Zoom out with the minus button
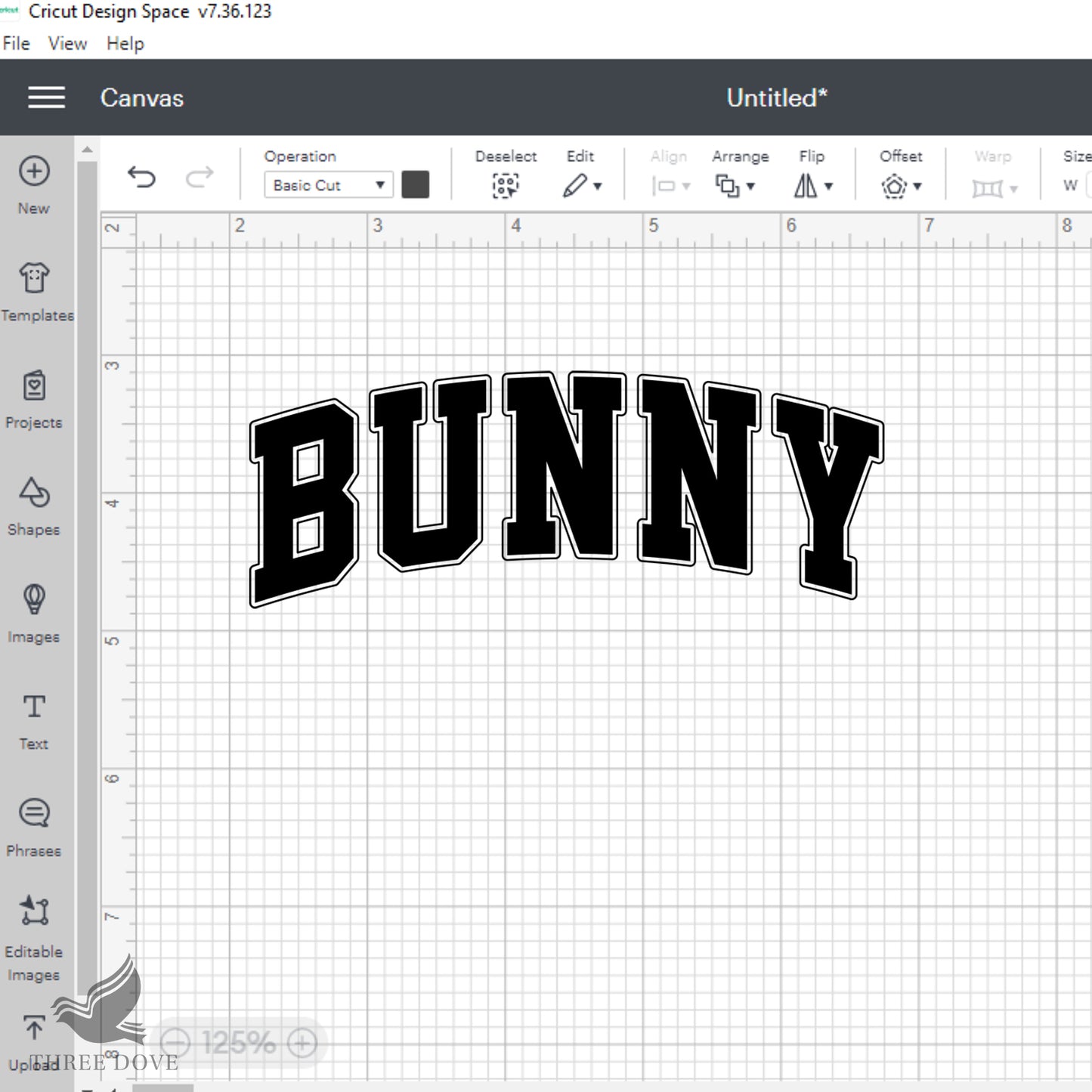1092x1092 pixels. pyautogui.click(x=176, y=1044)
